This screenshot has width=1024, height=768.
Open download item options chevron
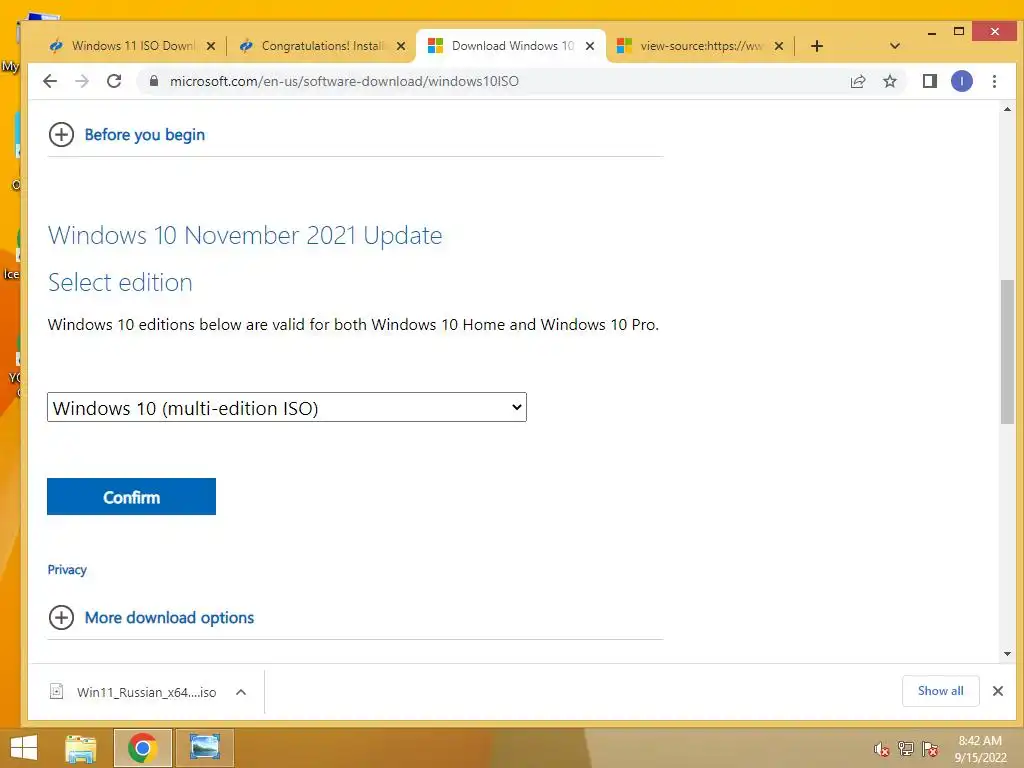pos(241,692)
